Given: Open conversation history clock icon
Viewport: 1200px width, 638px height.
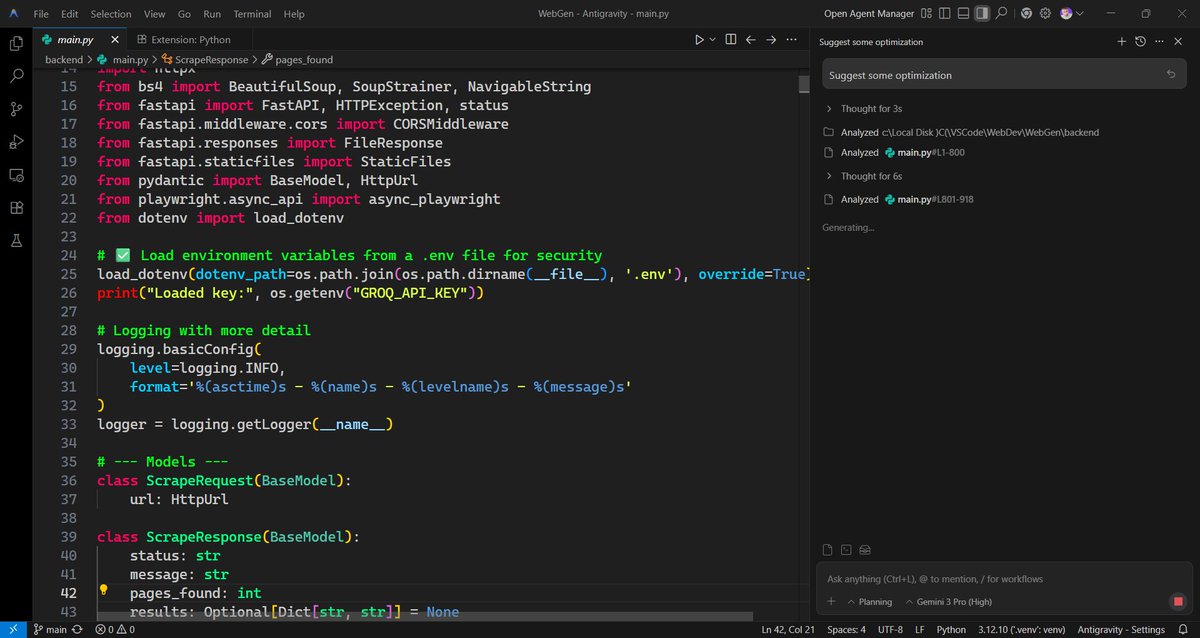Looking at the screenshot, I should pyautogui.click(x=1140, y=42).
